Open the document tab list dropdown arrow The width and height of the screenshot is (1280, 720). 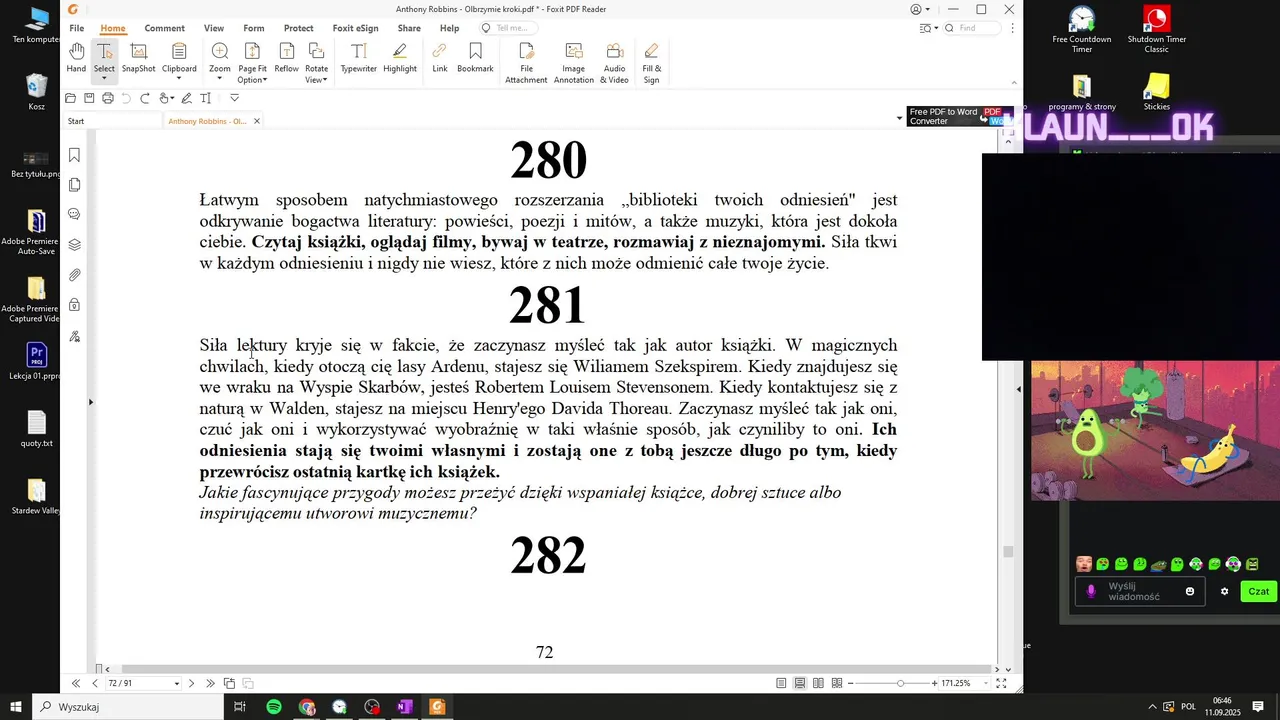(x=899, y=119)
